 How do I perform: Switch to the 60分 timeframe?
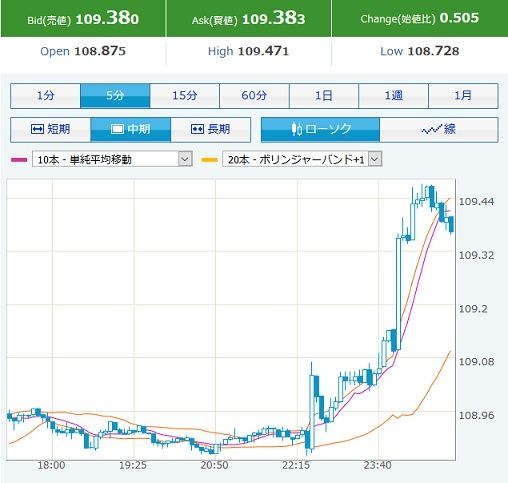(254, 96)
